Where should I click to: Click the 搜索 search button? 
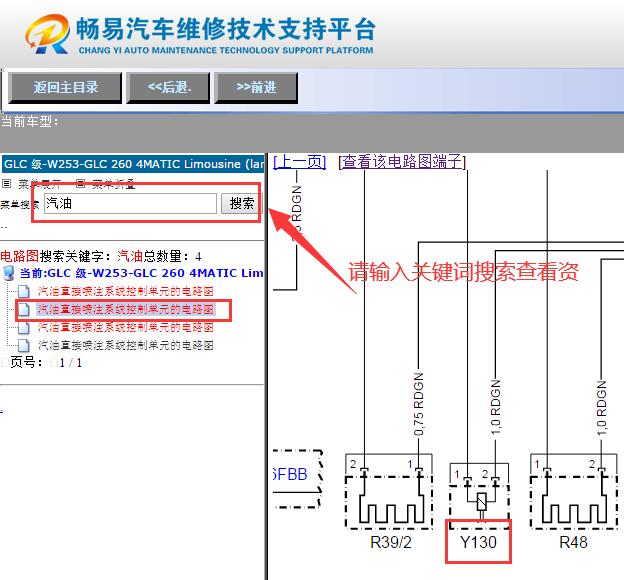tap(242, 203)
